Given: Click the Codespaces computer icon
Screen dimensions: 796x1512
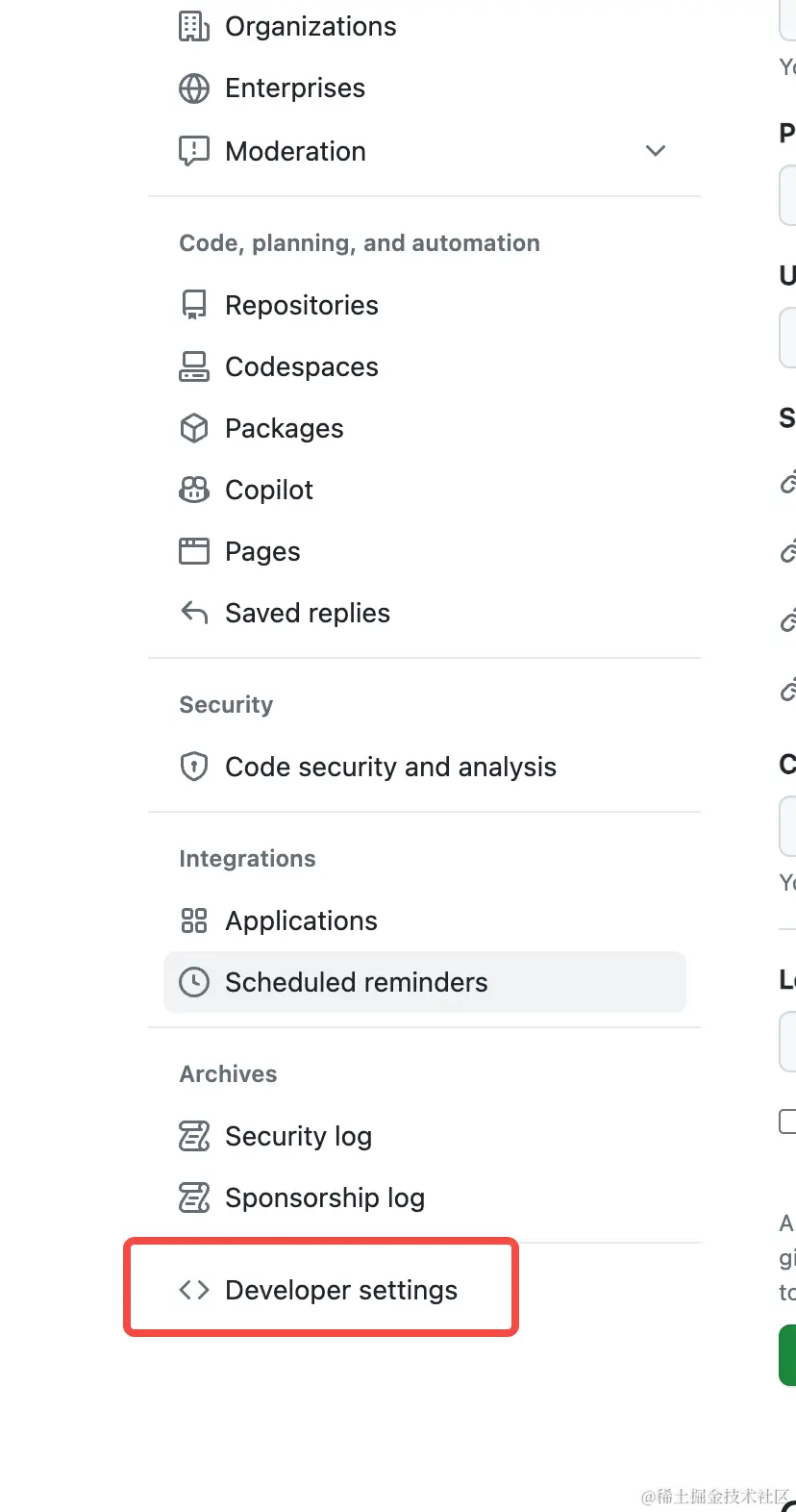Looking at the screenshot, I should pyautogui.click(x=194, y=366).
